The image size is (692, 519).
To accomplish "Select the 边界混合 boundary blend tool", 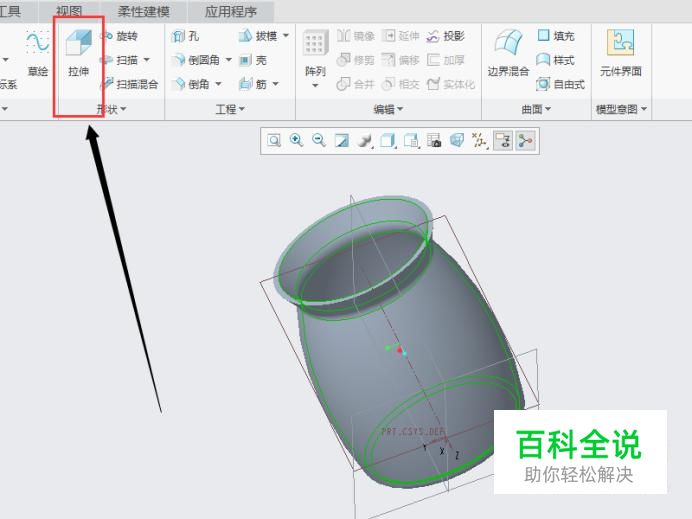I will click(x=508, y=53).
